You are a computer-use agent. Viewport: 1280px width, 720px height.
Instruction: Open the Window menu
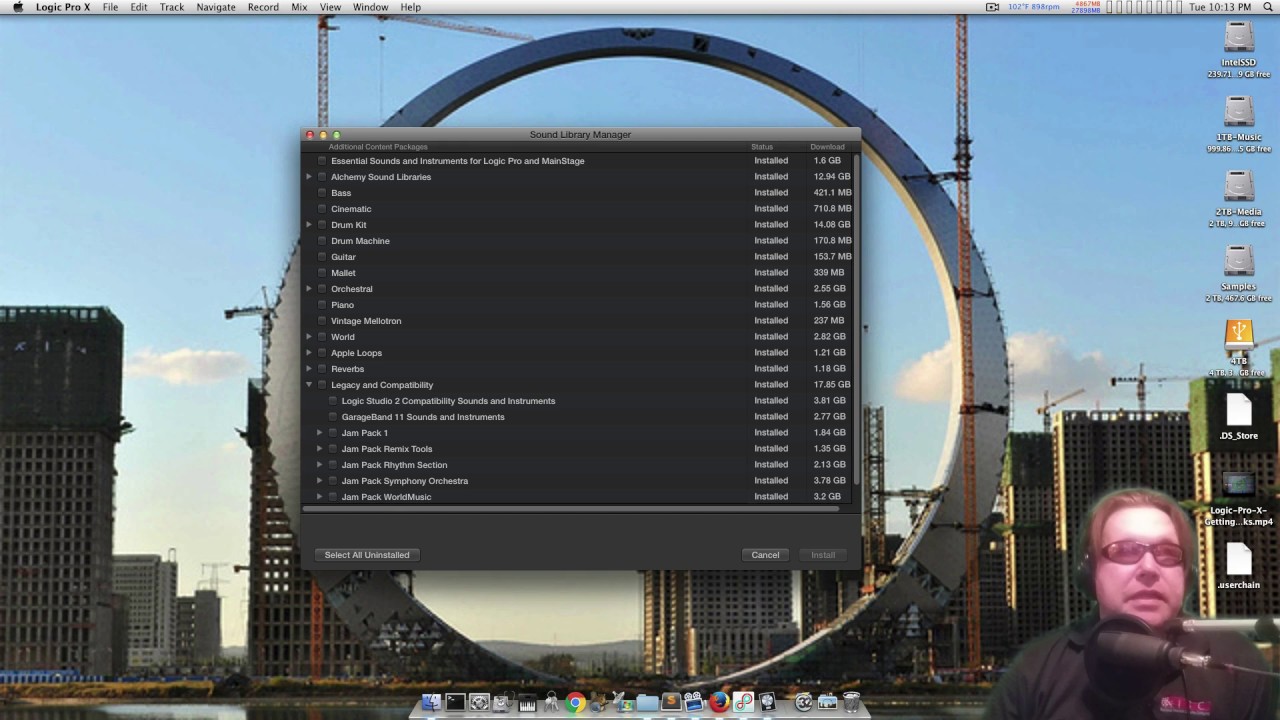point(370,7)
